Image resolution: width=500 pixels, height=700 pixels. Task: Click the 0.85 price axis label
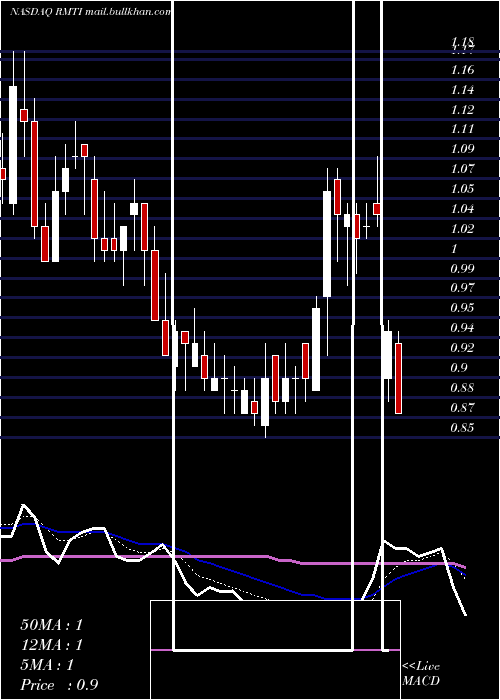pyautogui.click(x=462, y=428)
